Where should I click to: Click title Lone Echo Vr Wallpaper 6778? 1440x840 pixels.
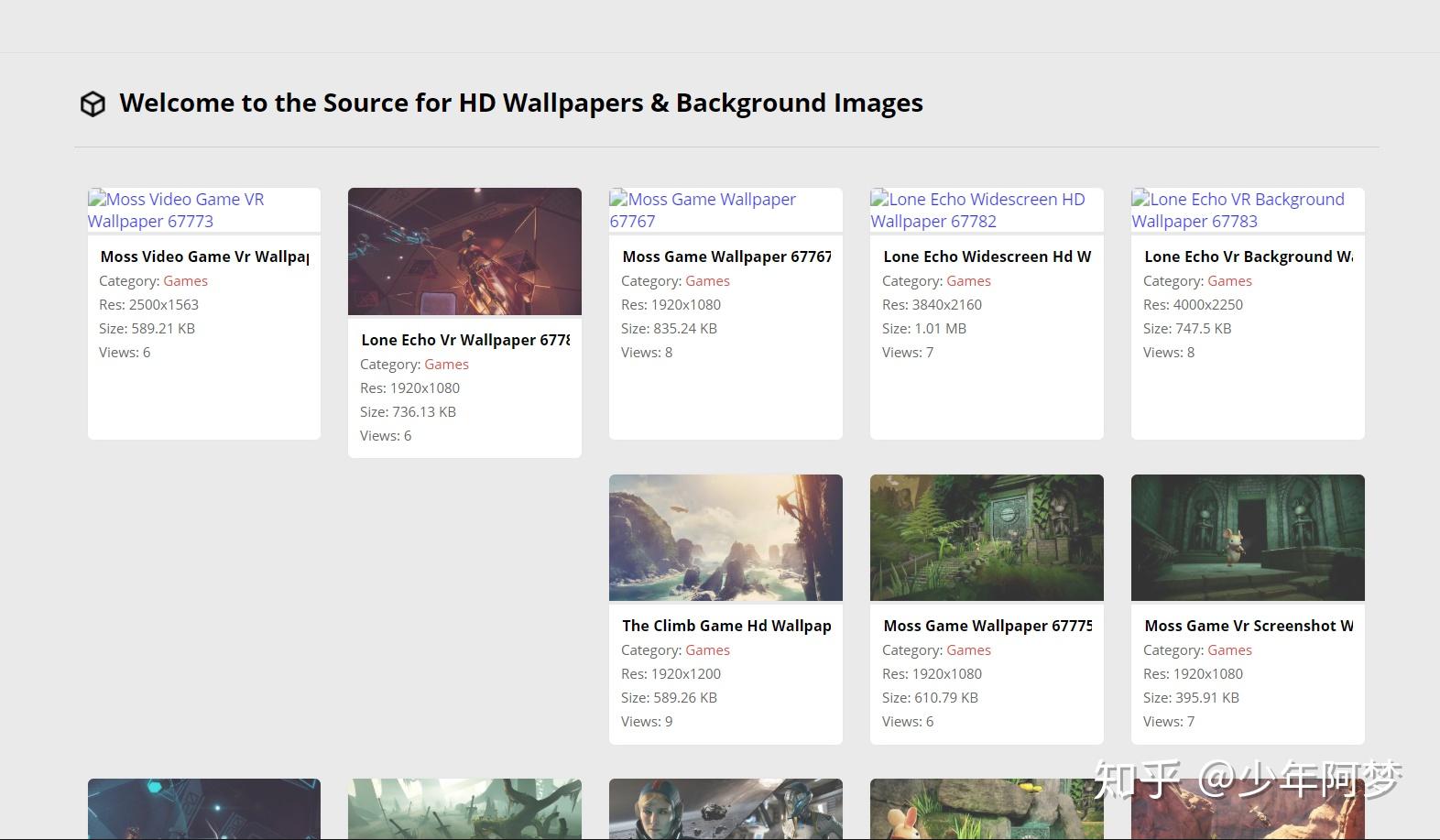465,340
